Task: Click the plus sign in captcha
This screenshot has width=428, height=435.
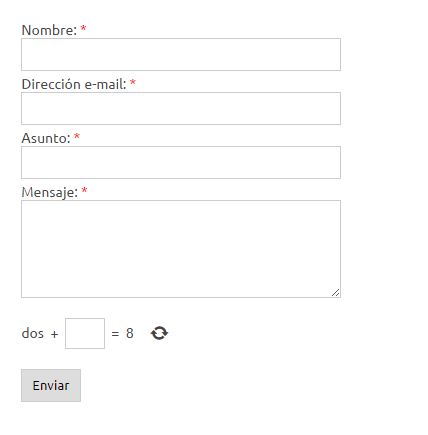Action: point(54,334)
